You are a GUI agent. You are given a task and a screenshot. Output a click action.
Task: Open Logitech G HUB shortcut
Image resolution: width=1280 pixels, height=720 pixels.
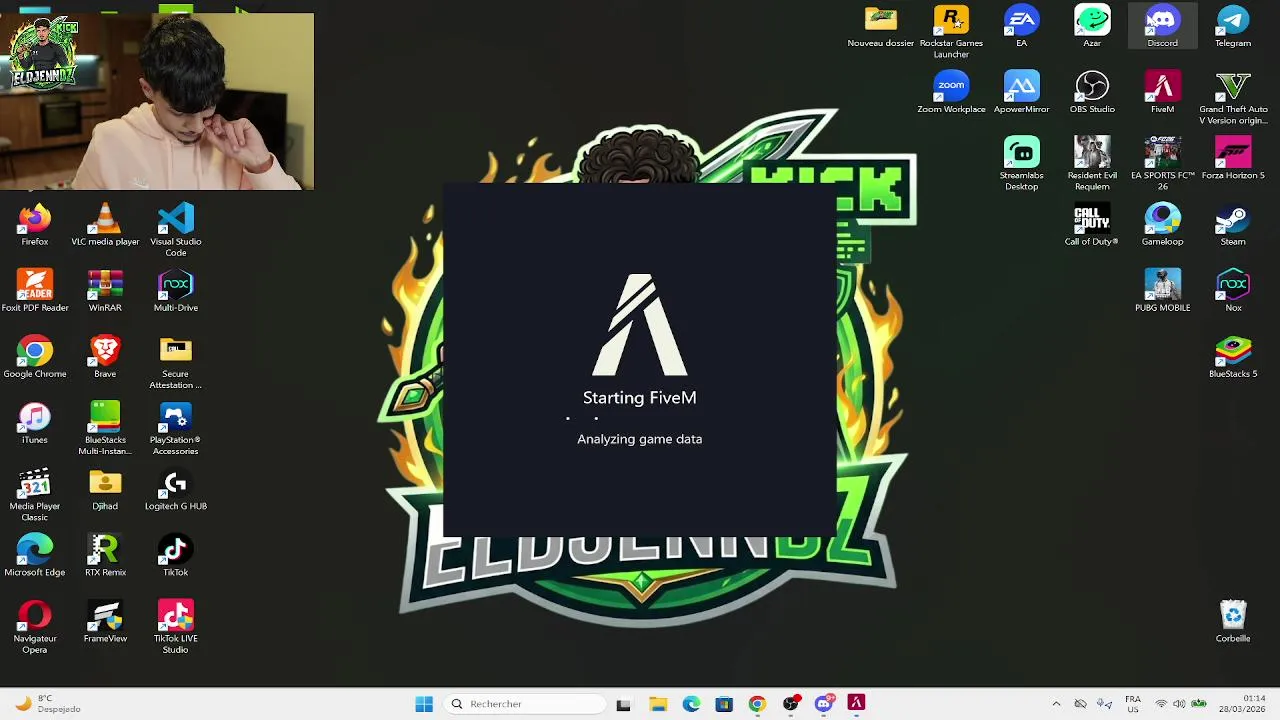pos(175,489)
